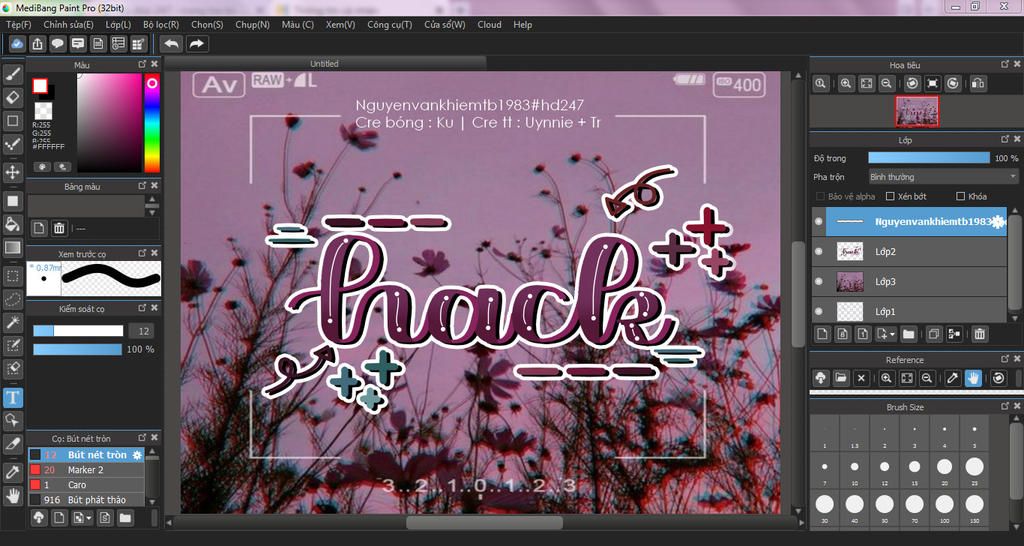Screen dimensions: 1024x546
Task: Open the Tệp(F) menu
Action: point(18,25)
